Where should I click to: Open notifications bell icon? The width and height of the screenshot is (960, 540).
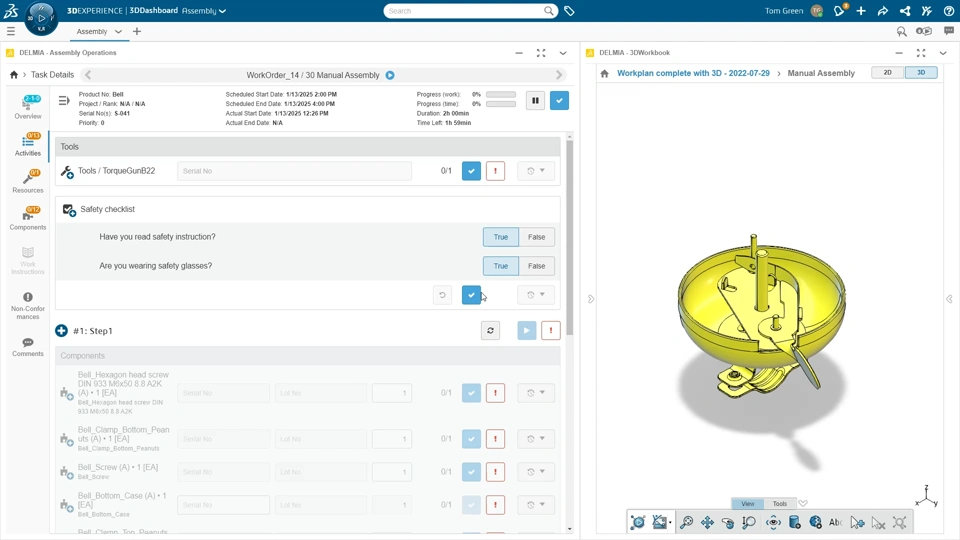(x=839, y=10)
